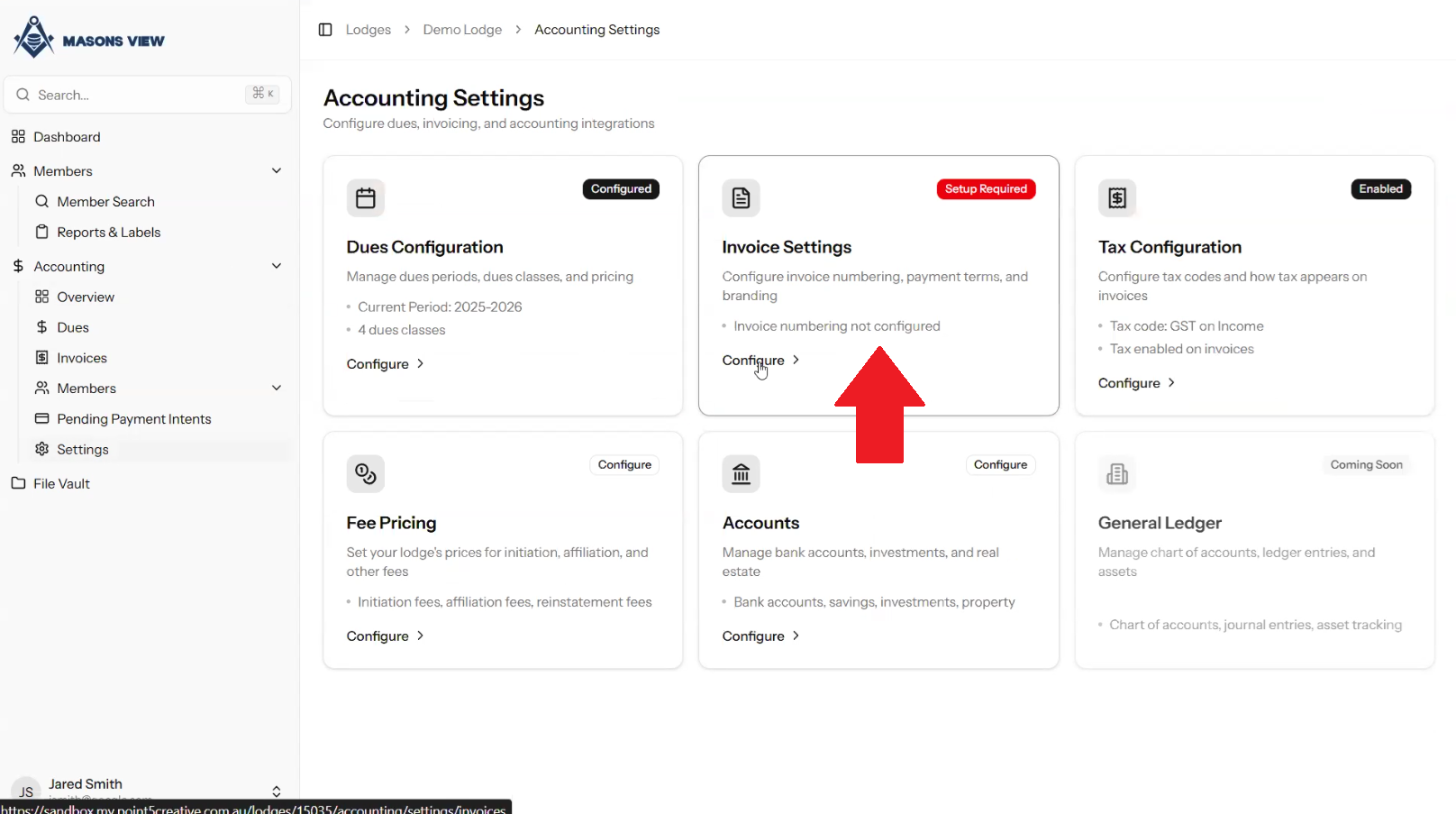Open Invoices in the Accounting menu

81,358
